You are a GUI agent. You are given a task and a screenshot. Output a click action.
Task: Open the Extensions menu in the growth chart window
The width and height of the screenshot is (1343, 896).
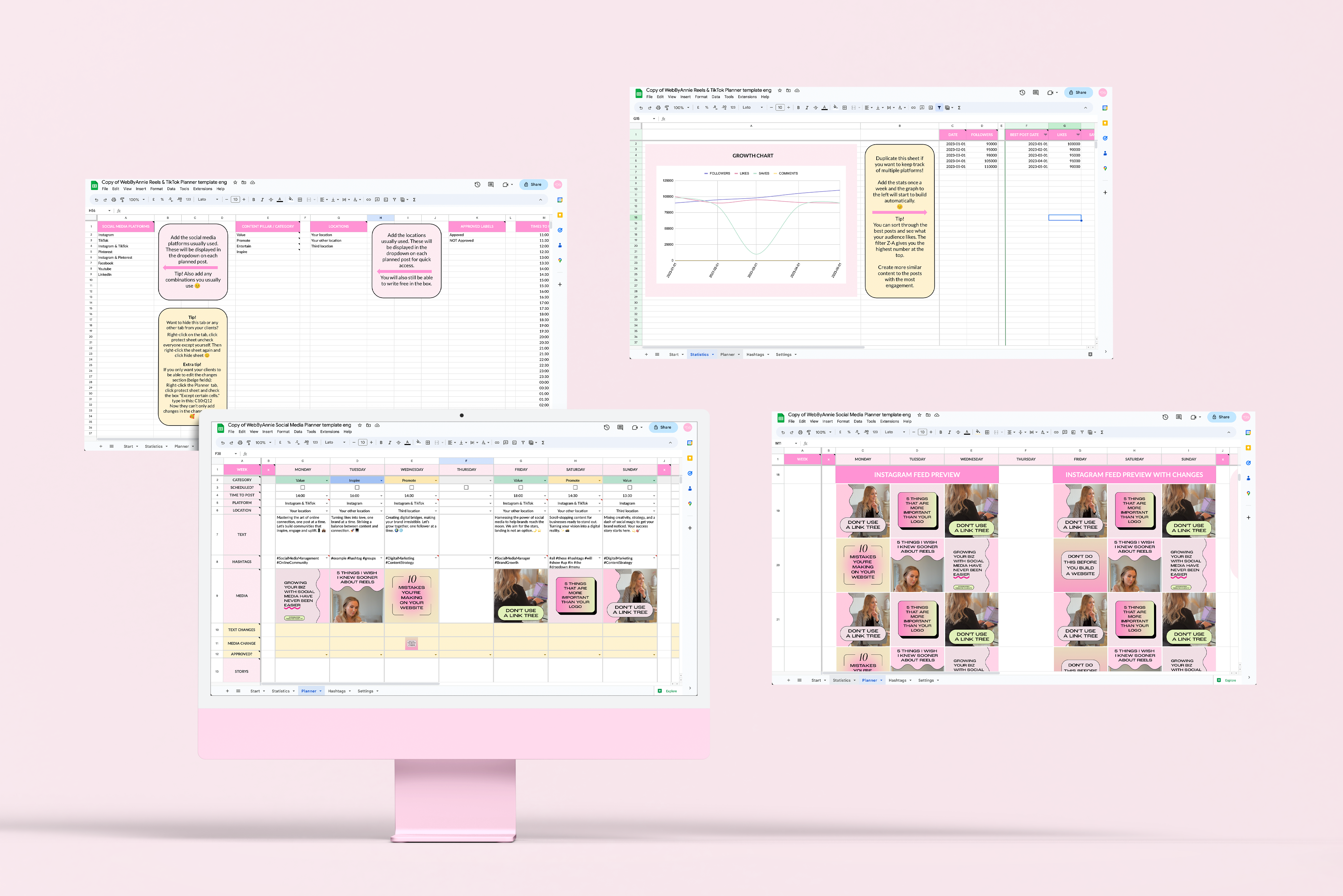pyautogui.click(x=747, y=97)
